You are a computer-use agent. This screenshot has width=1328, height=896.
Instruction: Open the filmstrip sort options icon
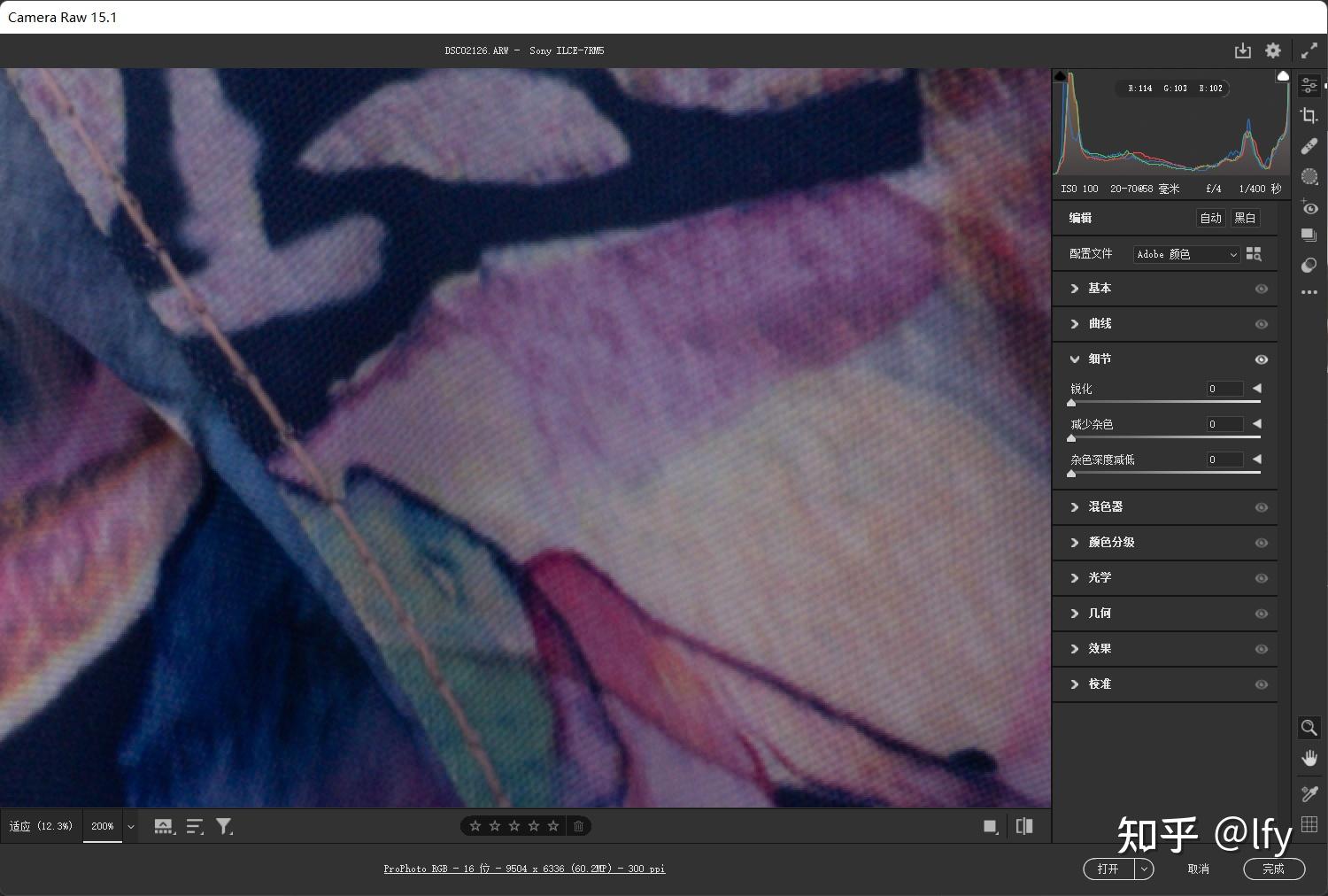195,826
